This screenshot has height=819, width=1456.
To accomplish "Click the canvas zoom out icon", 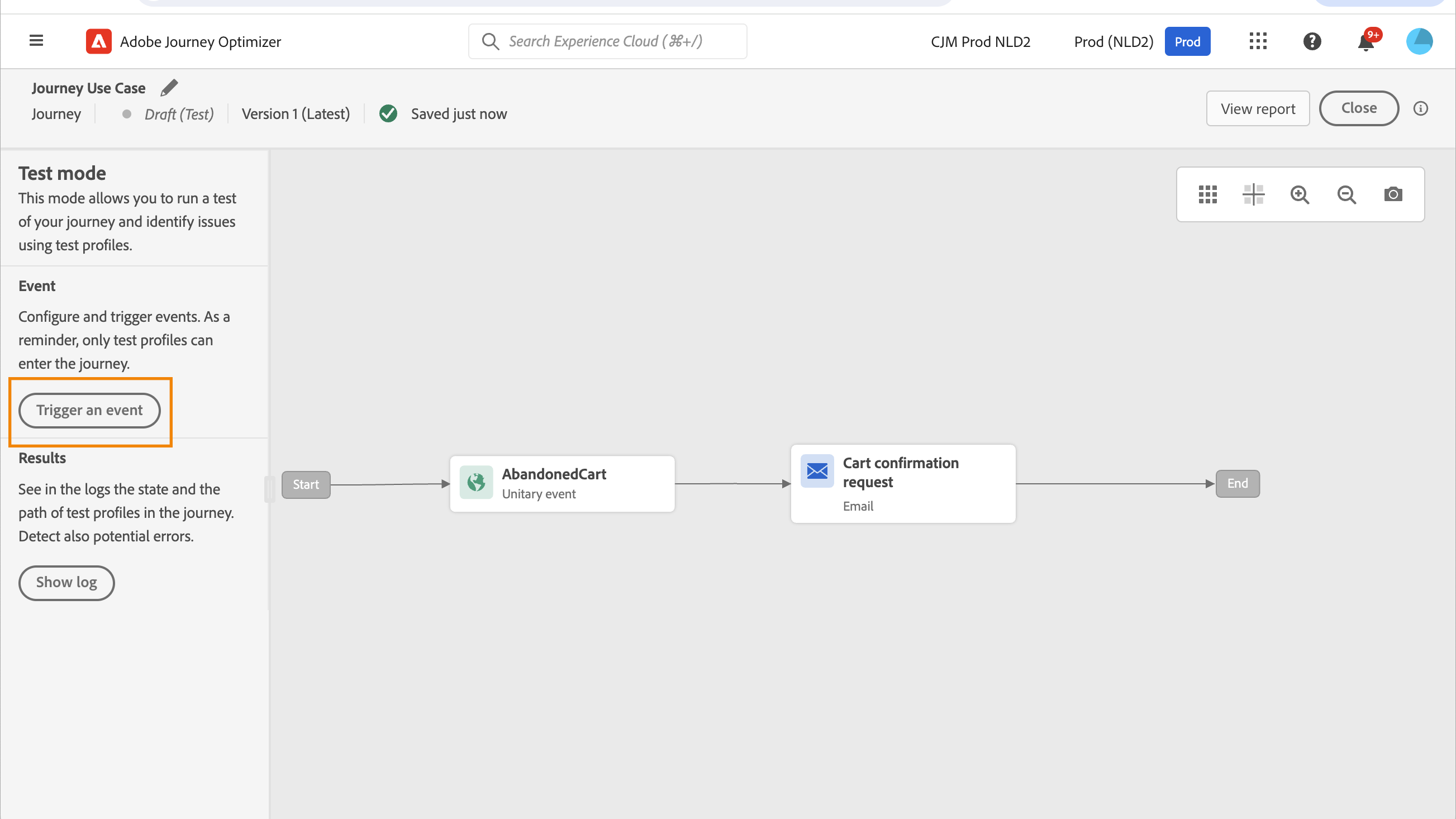I will tap(1346, 194).
